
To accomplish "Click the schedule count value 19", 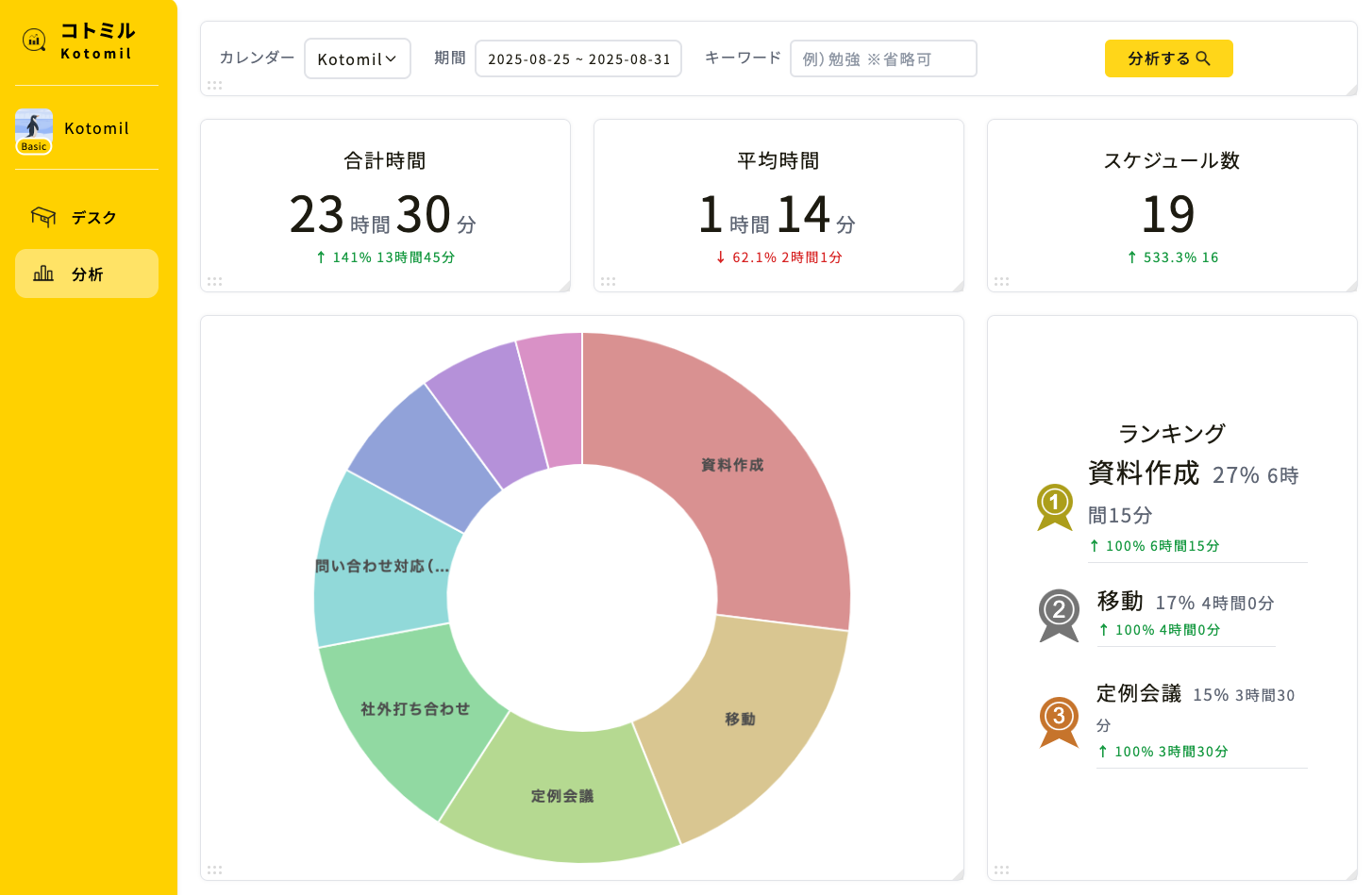I will tap(1168, 214).
